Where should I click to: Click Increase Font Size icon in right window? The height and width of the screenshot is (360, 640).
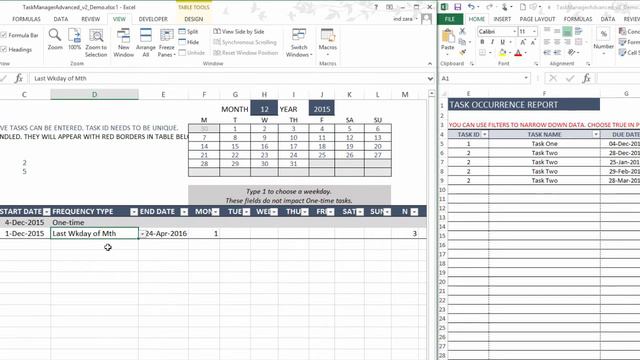523,42
